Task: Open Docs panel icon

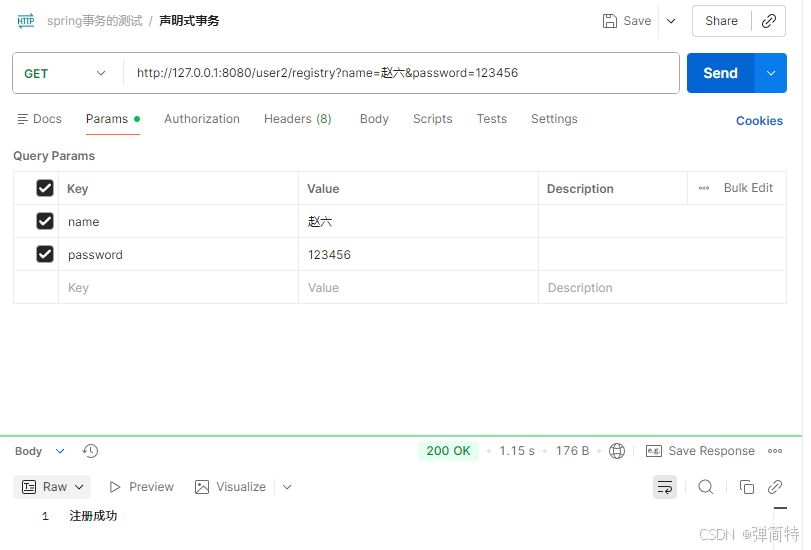Action: point(22,119)
